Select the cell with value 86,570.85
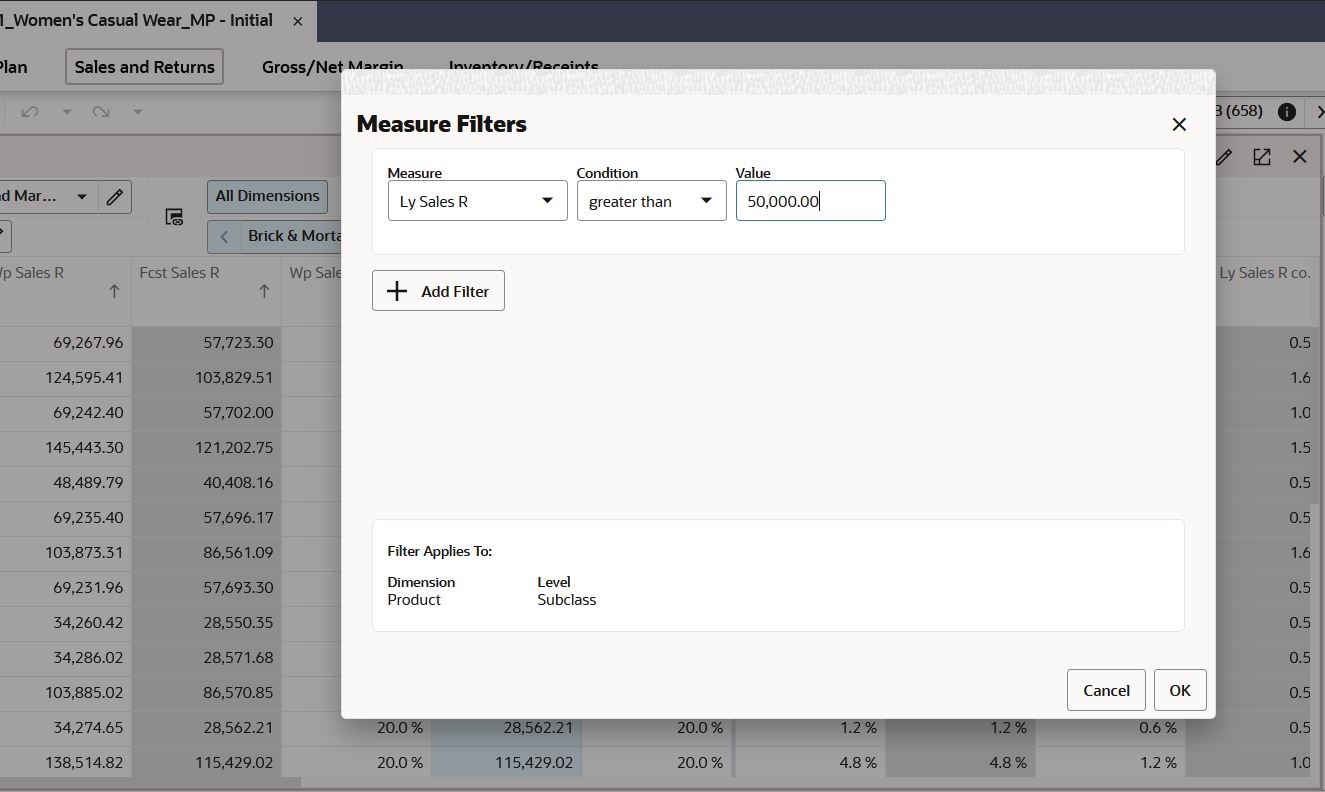1325x792 pixels. 207,693
